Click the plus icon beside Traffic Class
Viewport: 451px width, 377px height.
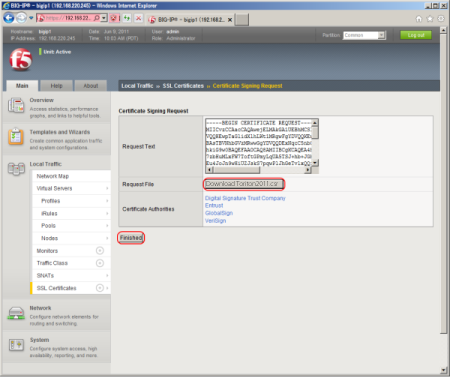pos(100,263)
